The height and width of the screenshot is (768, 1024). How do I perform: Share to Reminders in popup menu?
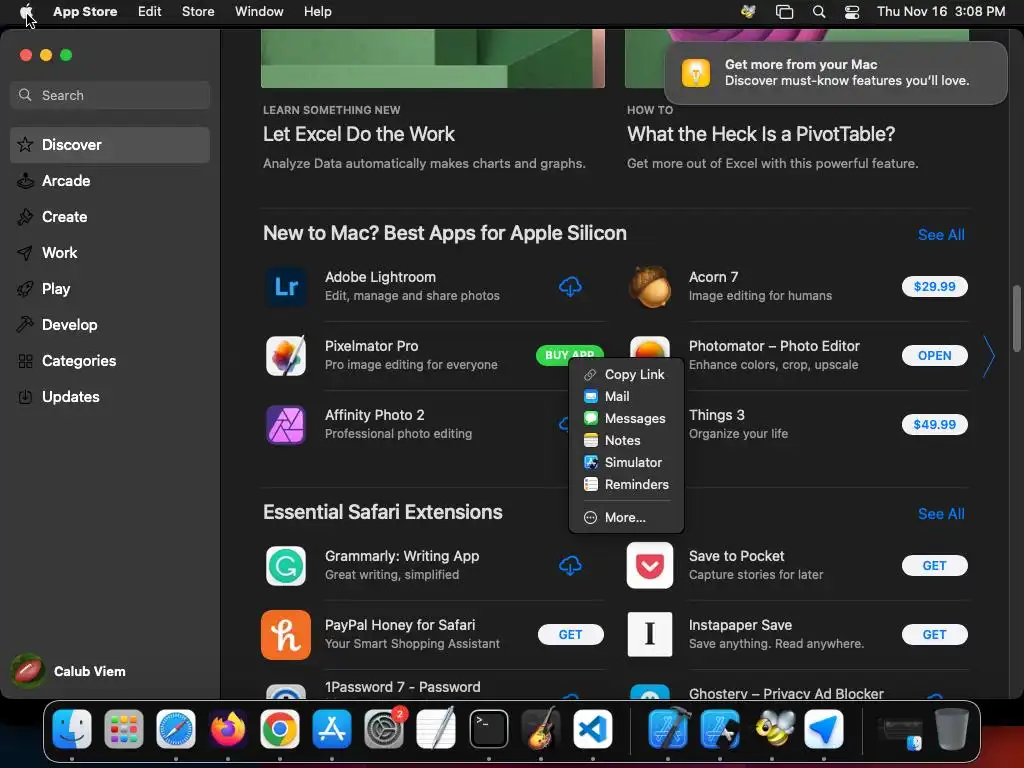626,485
